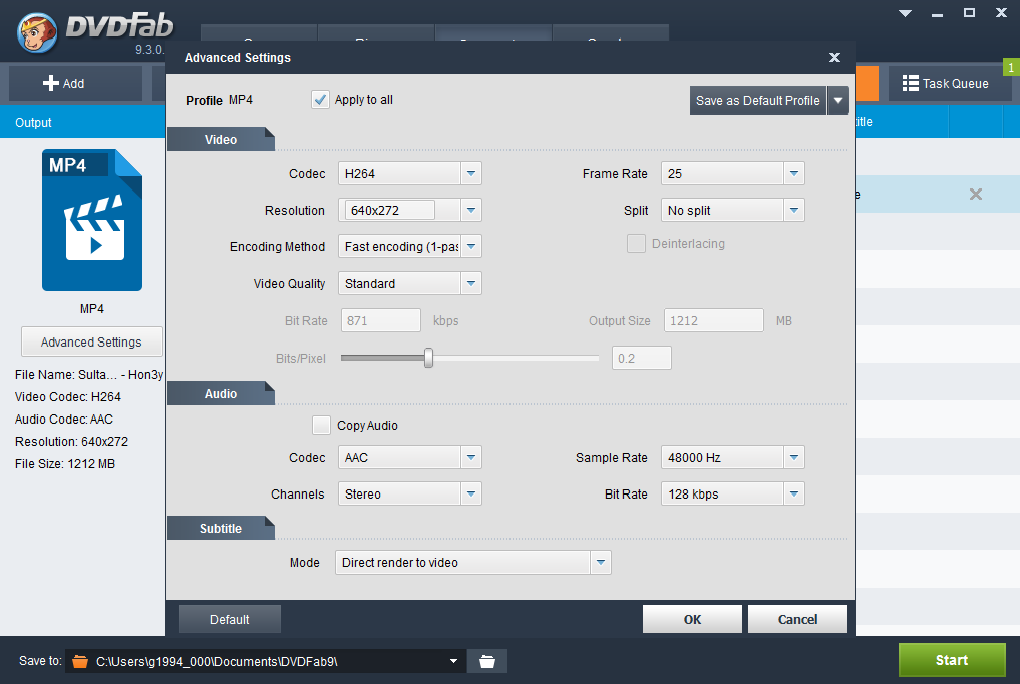Expand the Sample Rate 48000 Hz dropdown
The height and width of the screenshot is (684, 1020).
click(794, 458)
